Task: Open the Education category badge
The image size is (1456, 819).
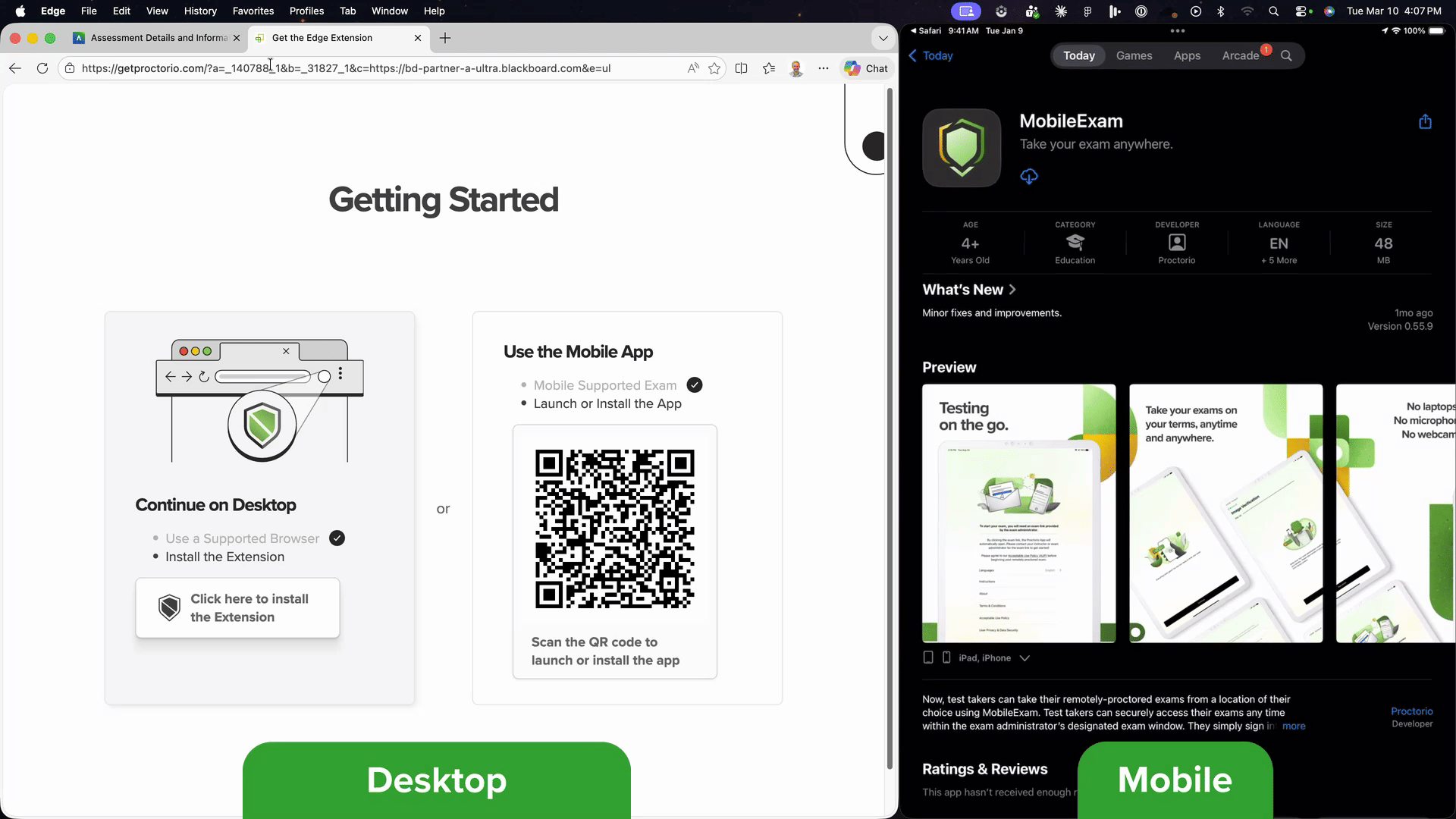Action: [1075, 243]
